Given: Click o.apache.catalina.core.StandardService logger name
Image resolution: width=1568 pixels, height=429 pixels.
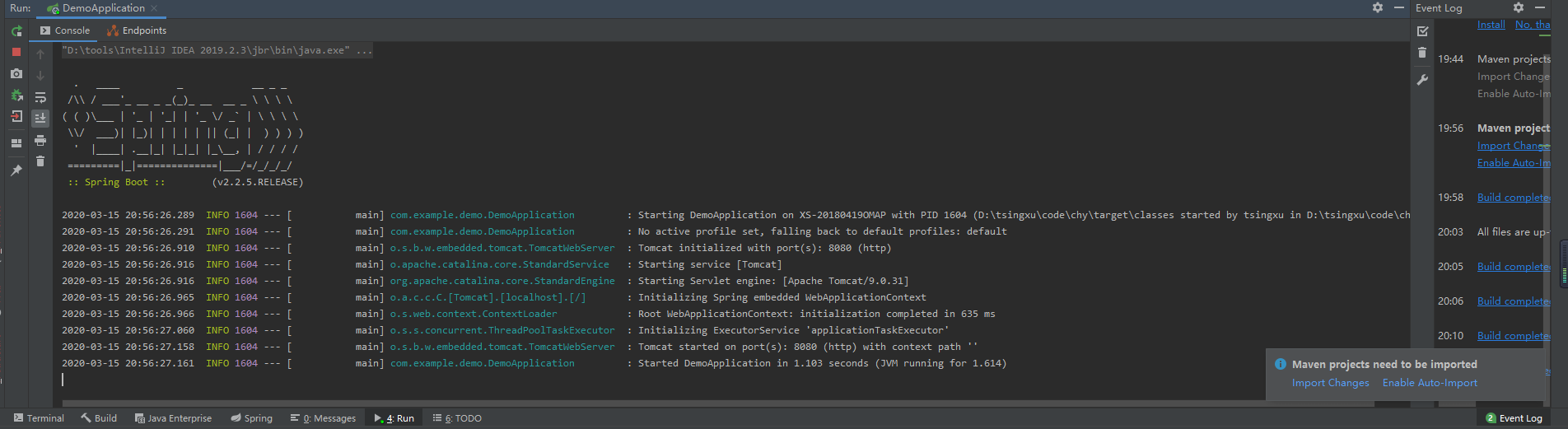Looking at the screenshot, I should tap(500, 264).
